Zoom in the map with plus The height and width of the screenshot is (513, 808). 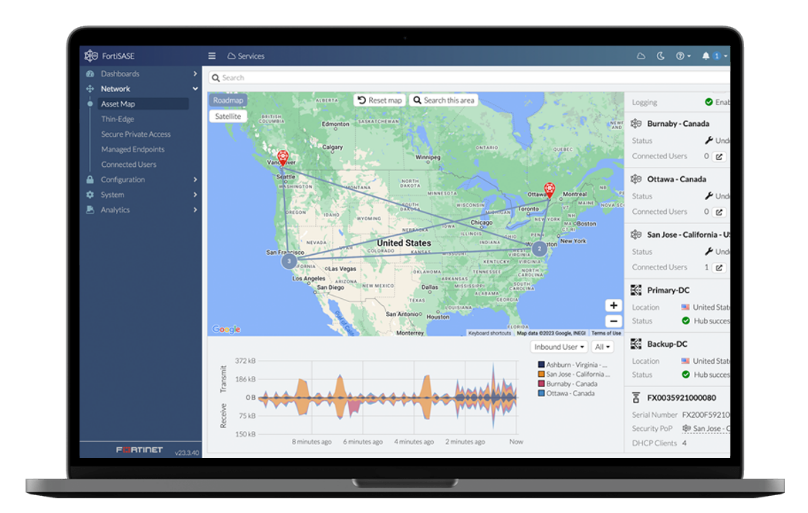tap(613, 305)
